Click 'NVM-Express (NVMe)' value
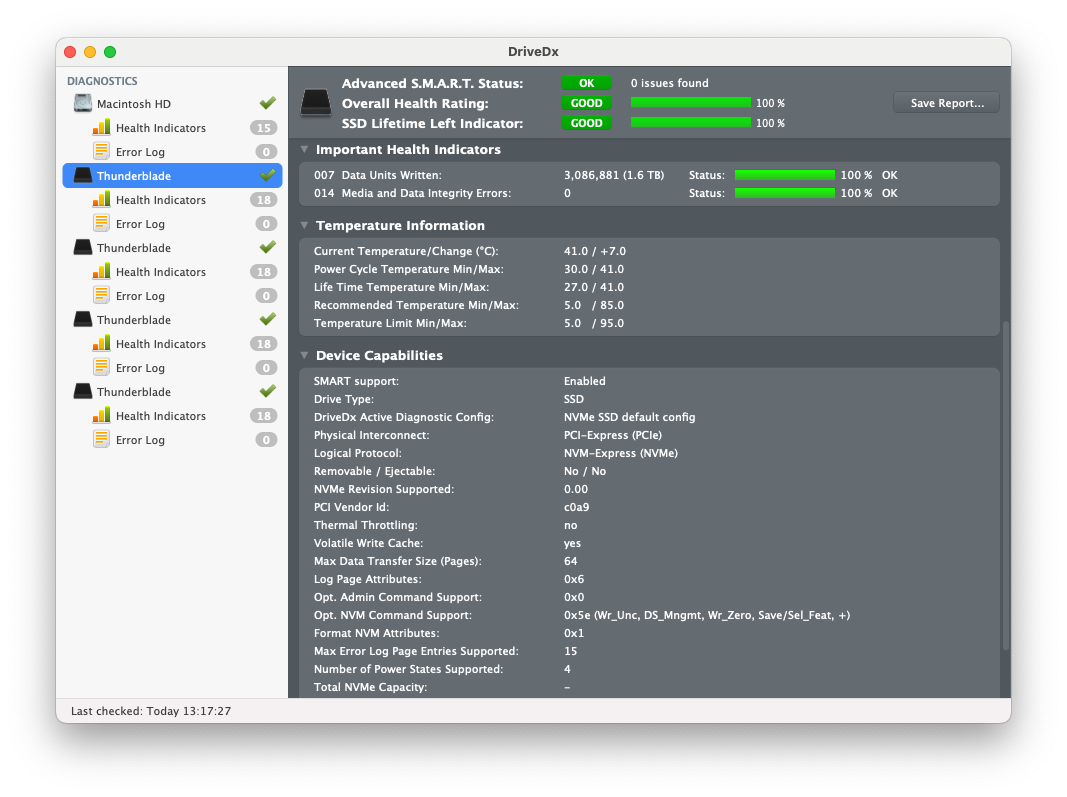Viewport: 1067px width, 797px height. tap(621, 453)
